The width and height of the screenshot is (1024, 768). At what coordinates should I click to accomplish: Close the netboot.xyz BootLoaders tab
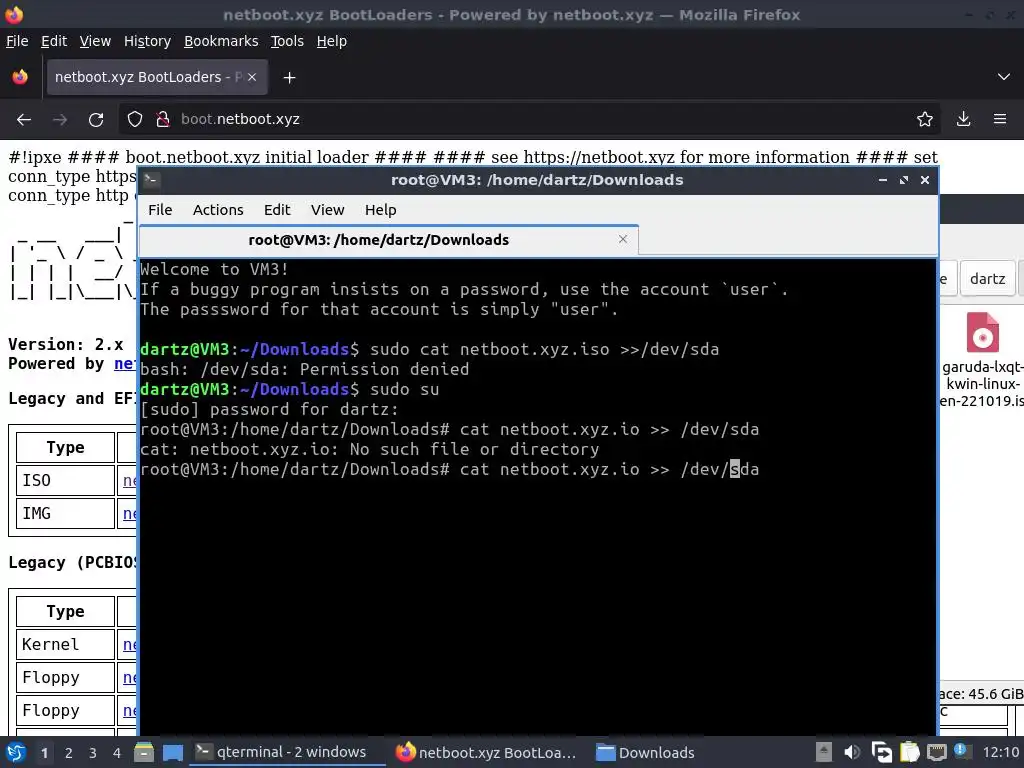[252, 77]
